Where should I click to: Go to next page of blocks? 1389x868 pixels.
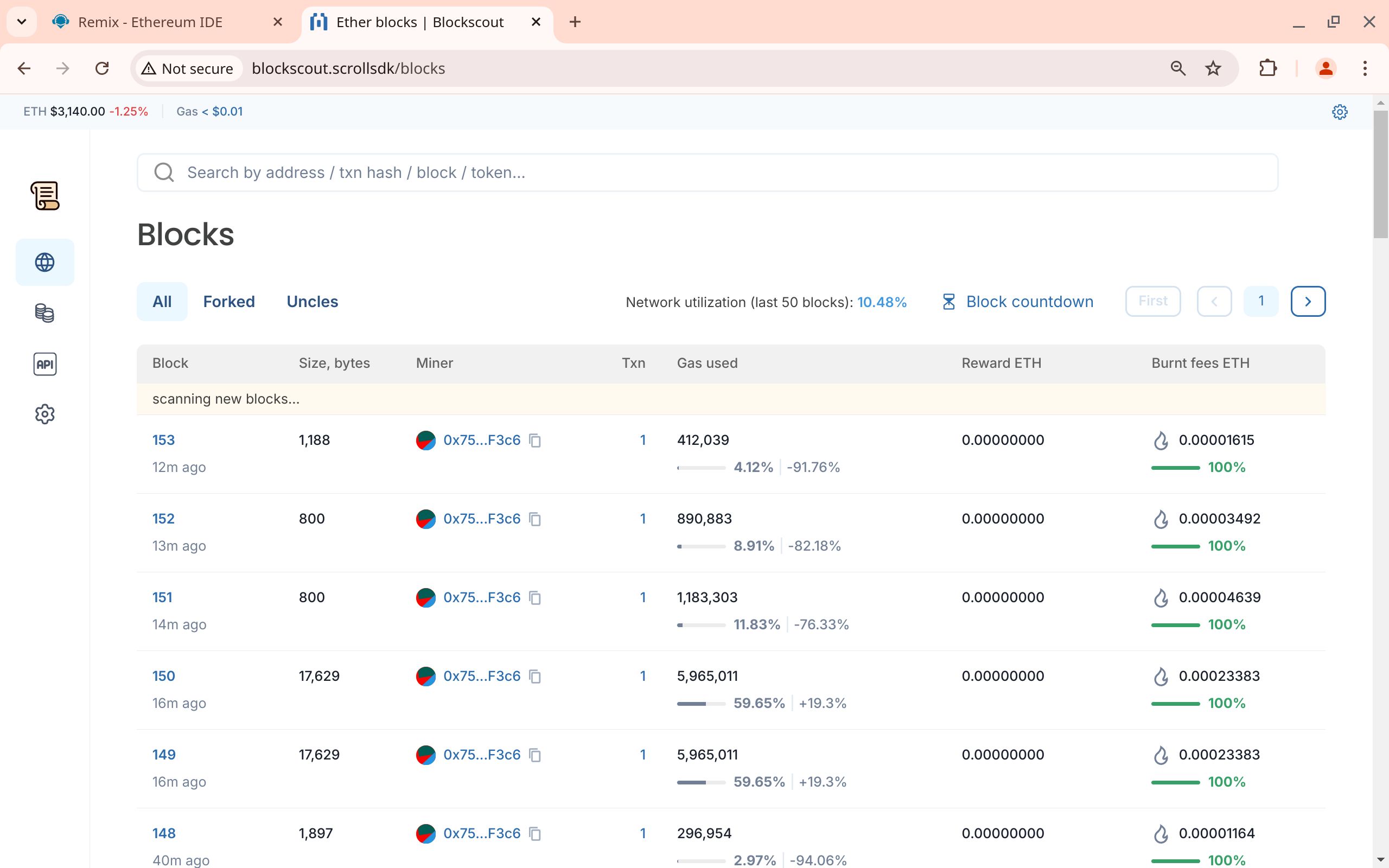(1308, 302)
